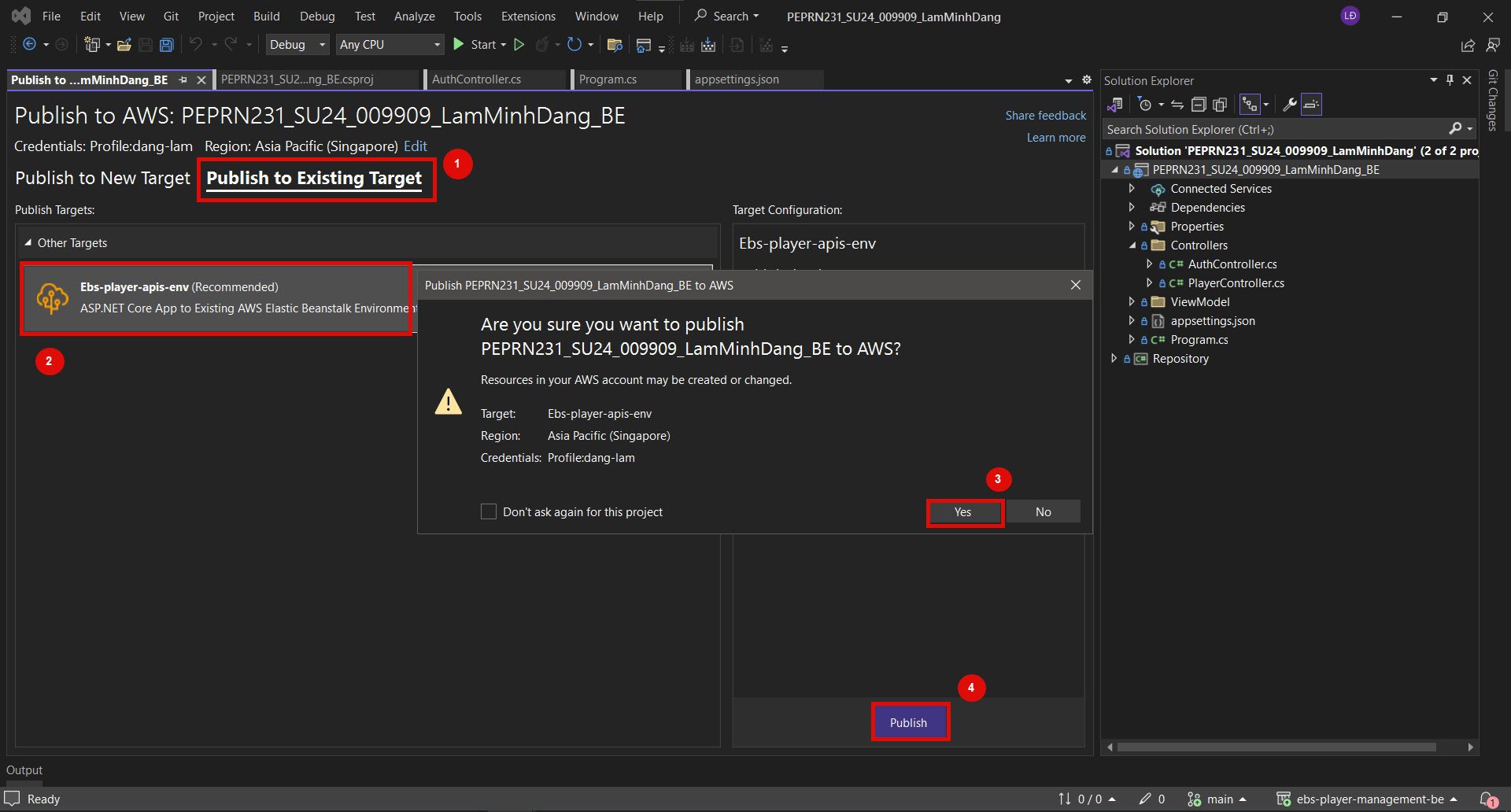Open the tab settings gear icon
Image resolution: width=1511 pixels, height=812 pixels.
point(1087,79)
